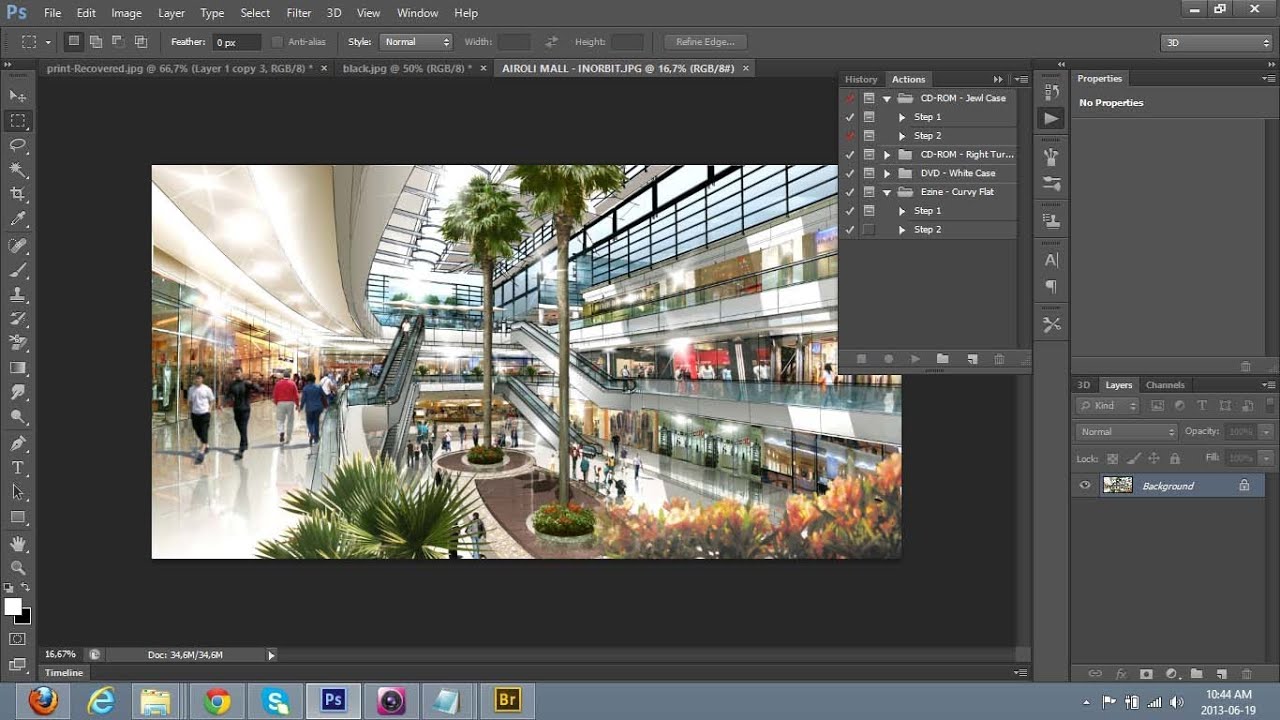The image size is (1280, 720).
Task: Switch to the Channels tab
Action: [x=1165, y=385]
